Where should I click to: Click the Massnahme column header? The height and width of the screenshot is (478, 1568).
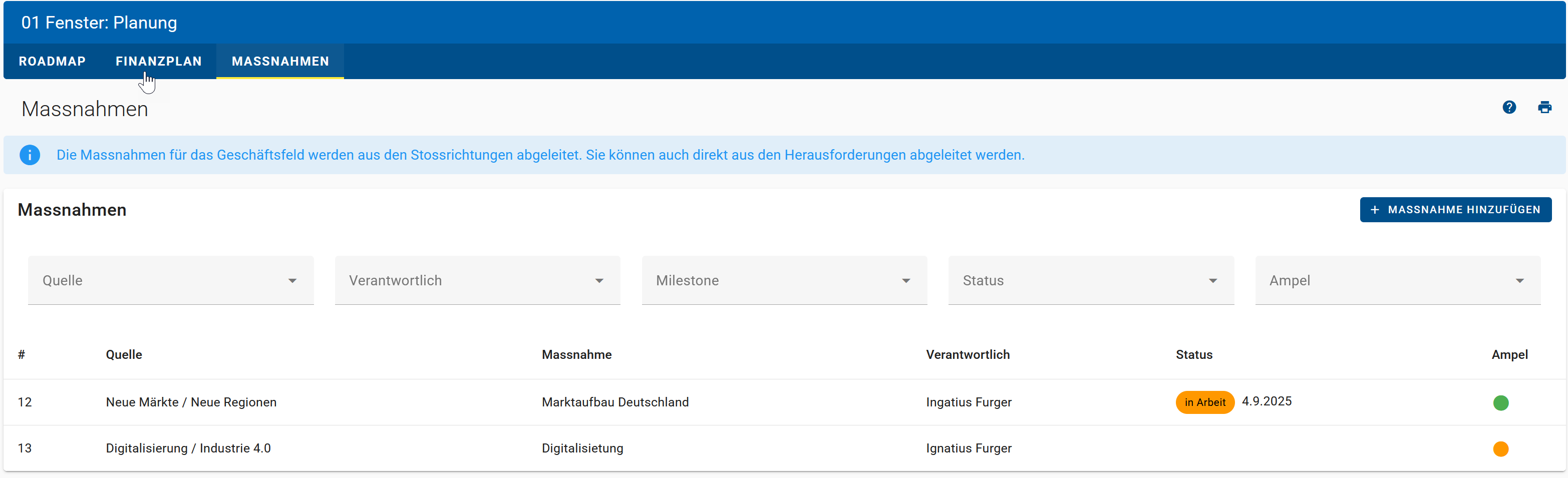[576, 354]
